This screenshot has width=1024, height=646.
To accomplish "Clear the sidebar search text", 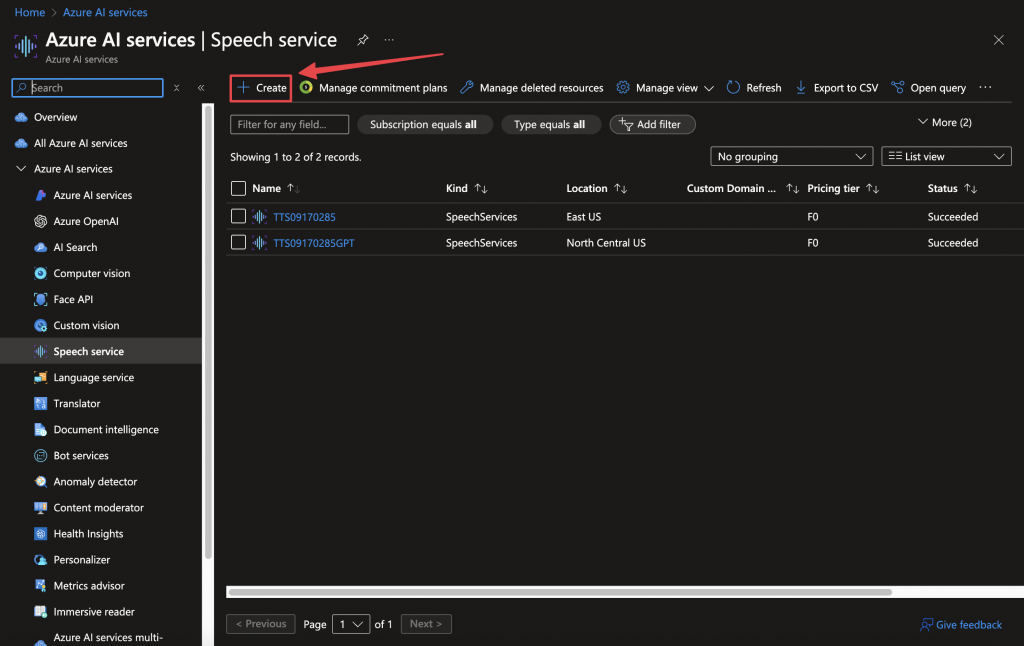I will [176, 88].
